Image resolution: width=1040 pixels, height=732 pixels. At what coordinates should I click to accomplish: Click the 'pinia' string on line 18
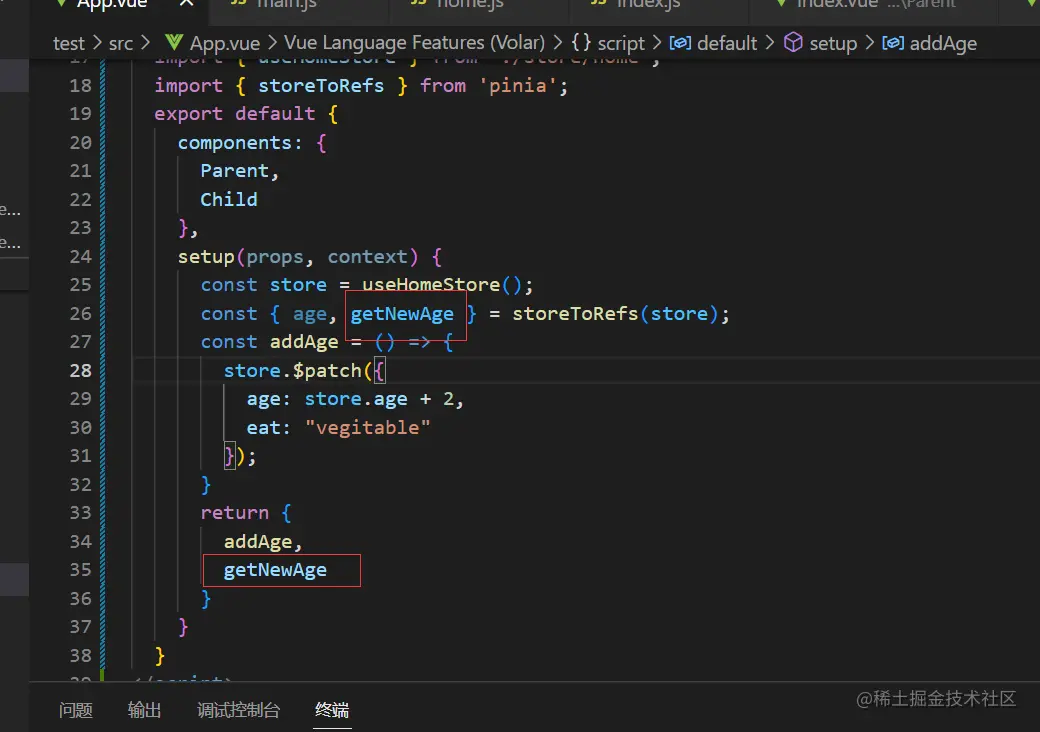tap(517, 86)
